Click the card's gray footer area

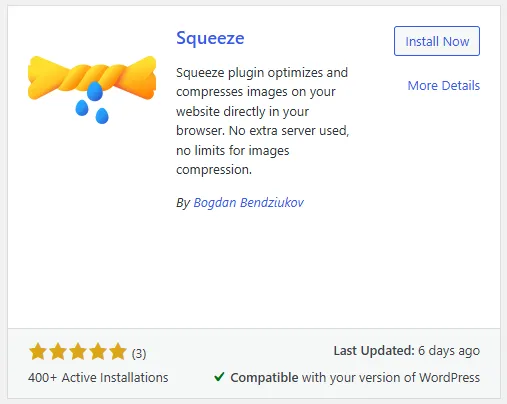coord(254,363)
